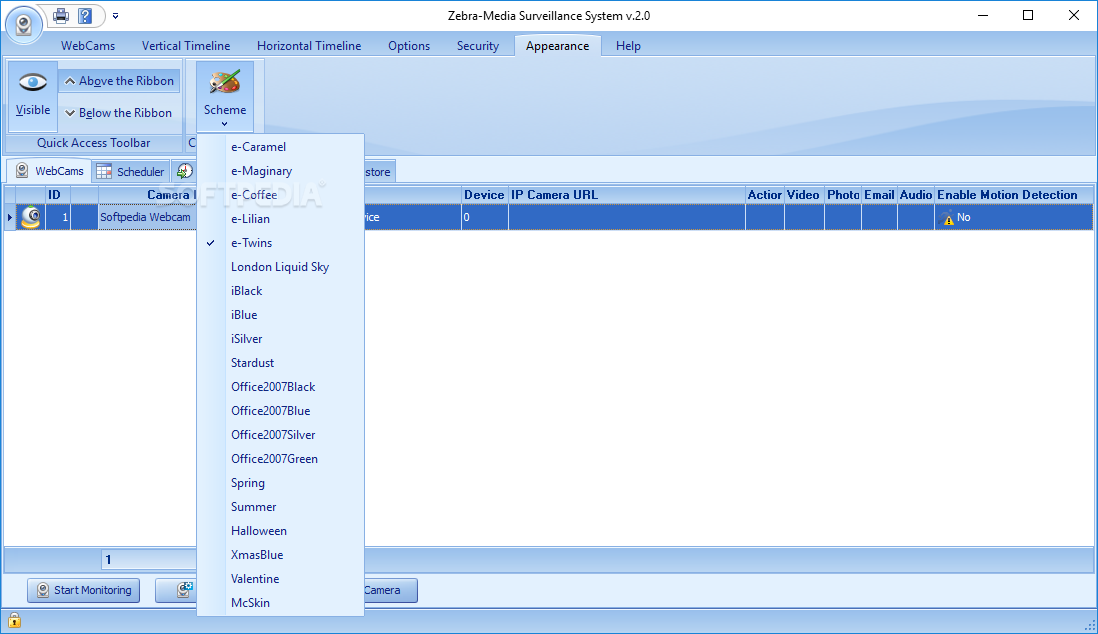Select Below the Ribbon option
This screenshot has width=1098, height=634.
(119, 113)
